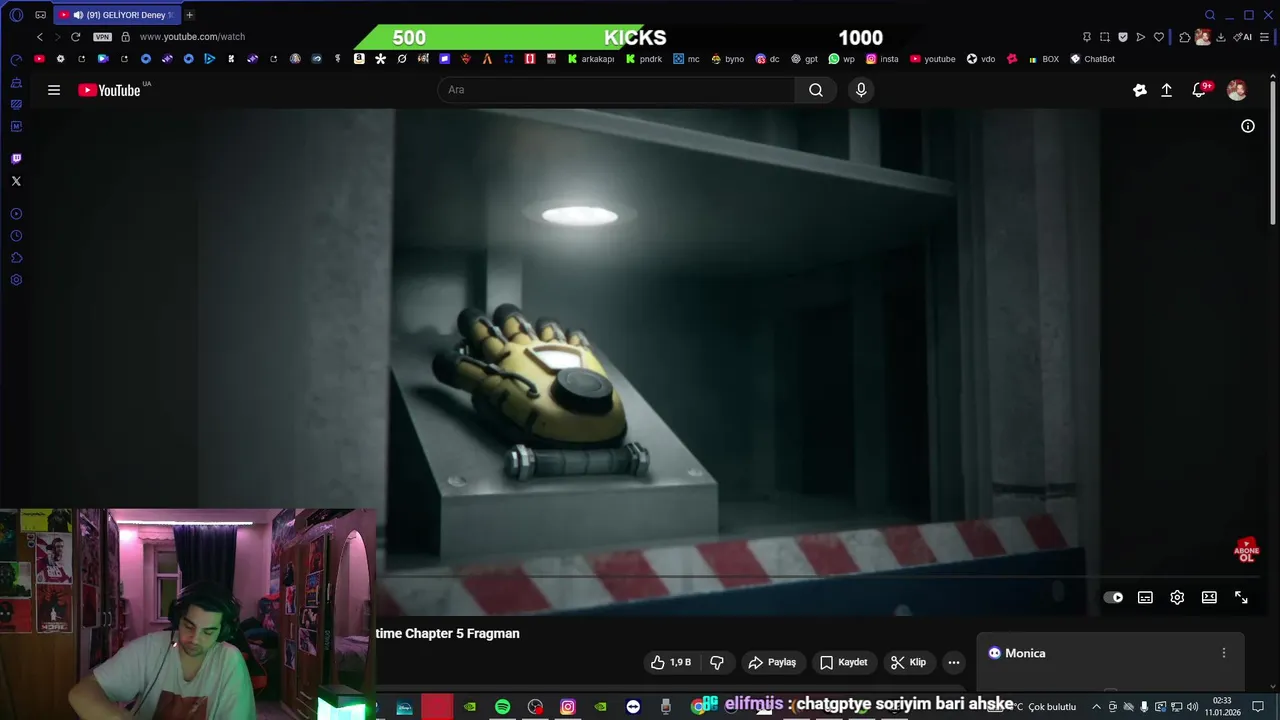The image size is (1280, 720).
Task: Show hidden system tray icons chevron
Action: 1096,707
